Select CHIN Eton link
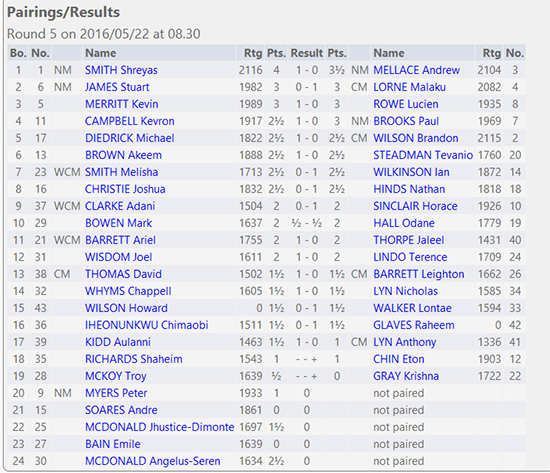The height and width of the screenshot is (473, 550). (399, 359)
